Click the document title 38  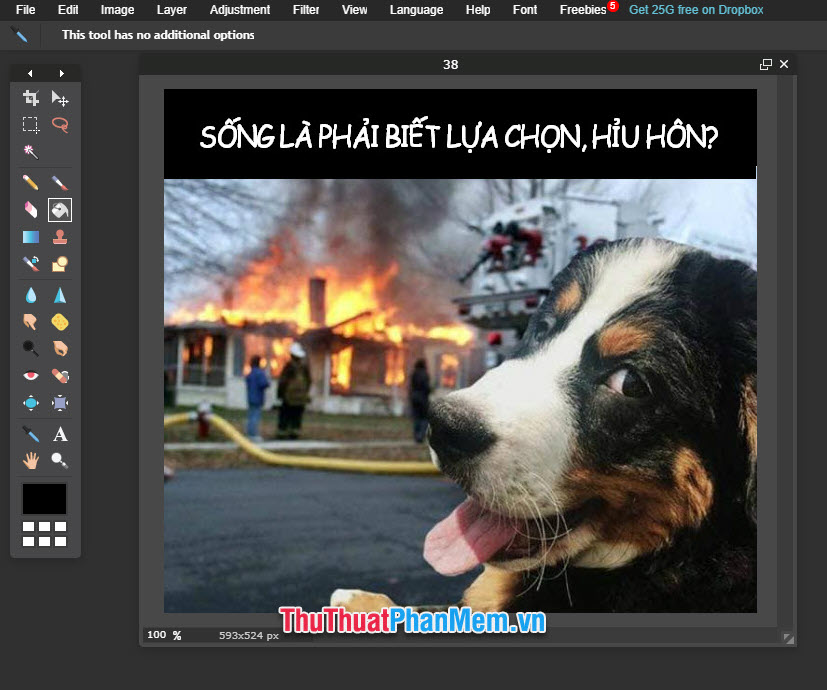pyautogui.click(x=450, y=64)
